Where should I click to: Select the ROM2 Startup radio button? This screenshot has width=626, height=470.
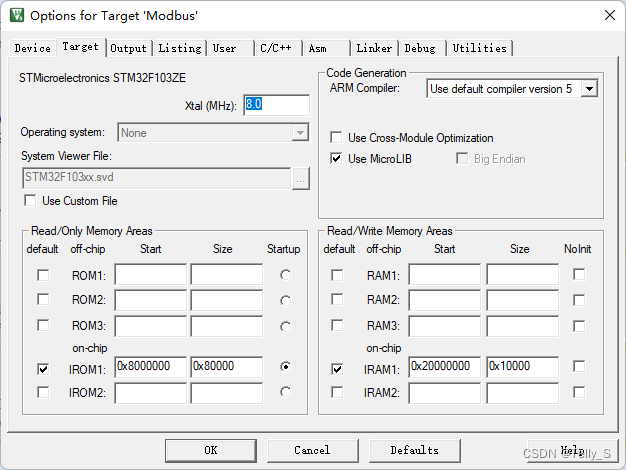(x=285, y=300)
